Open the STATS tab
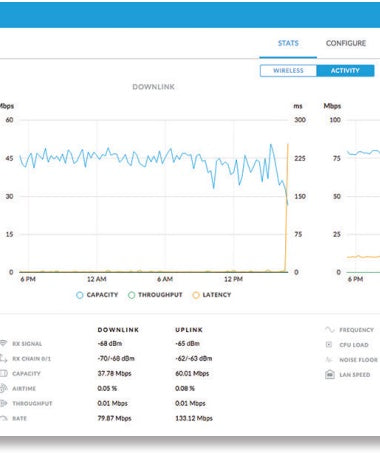Screen dimensions: 380x457 click(288, 43)
